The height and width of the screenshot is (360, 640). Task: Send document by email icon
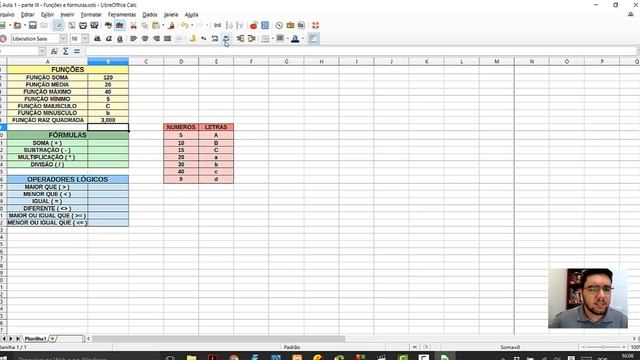point(44,25)
